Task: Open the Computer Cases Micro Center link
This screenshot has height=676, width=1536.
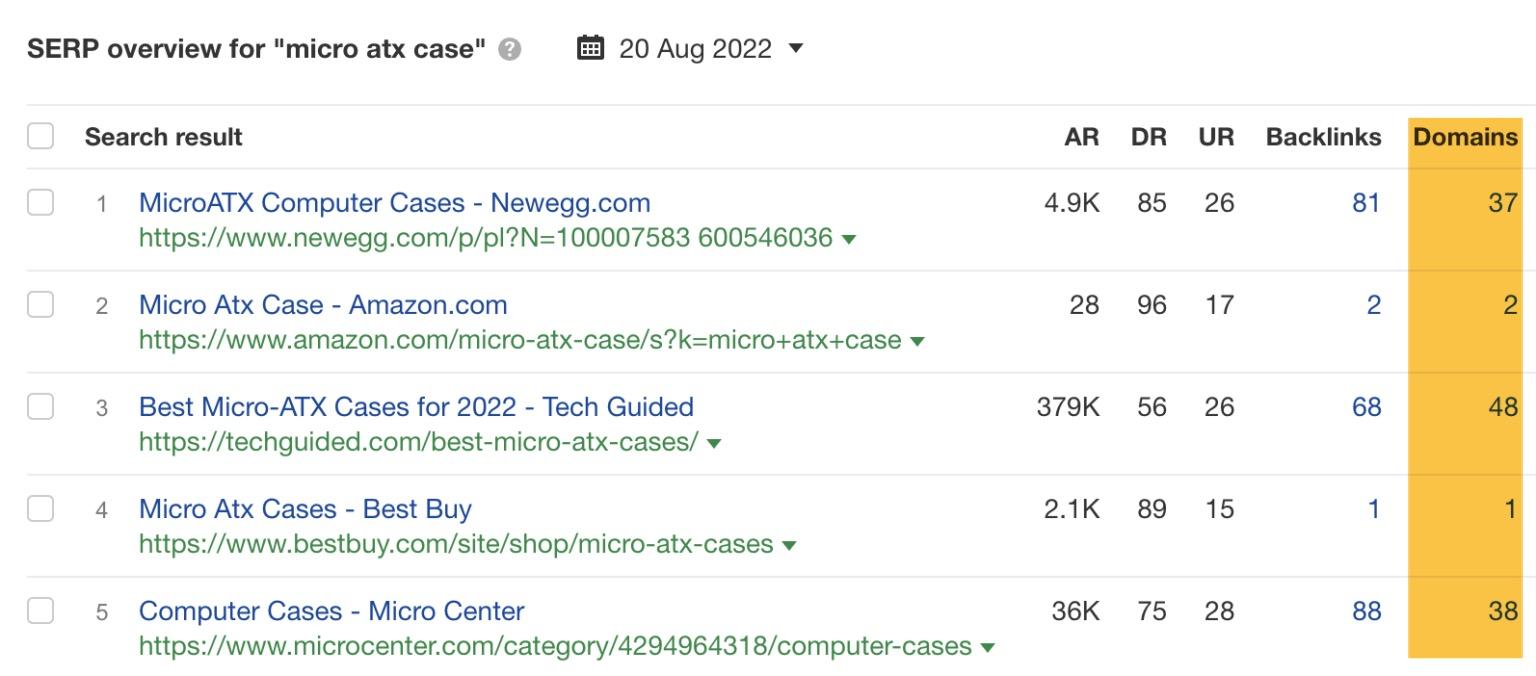Action: click(x=330, y=611)
